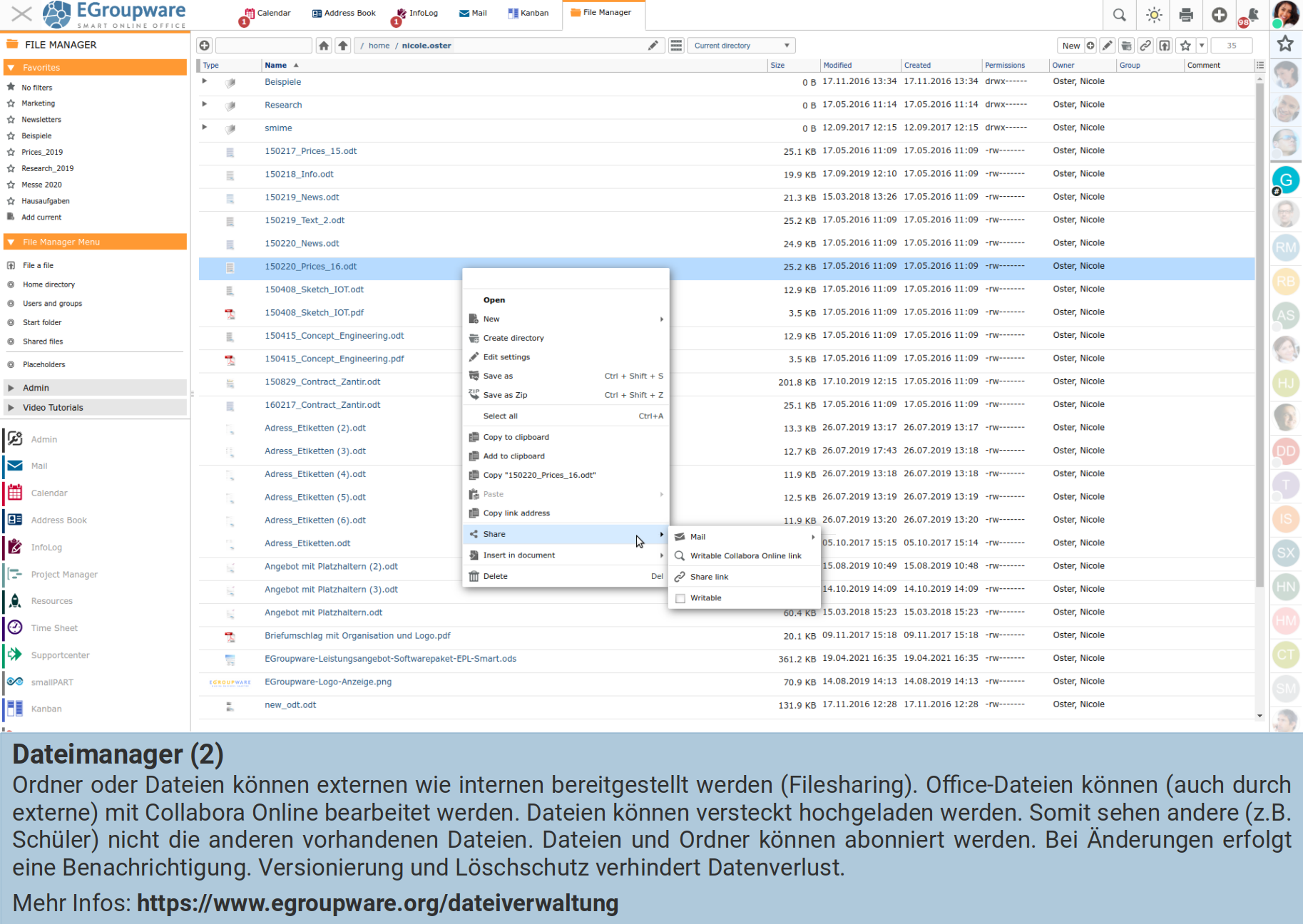Click the New button in toolbar

pos(1070,46)
